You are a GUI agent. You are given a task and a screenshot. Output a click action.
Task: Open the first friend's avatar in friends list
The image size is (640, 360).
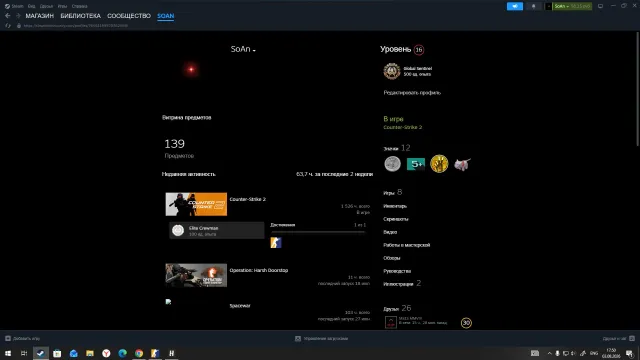coord(391,322)
